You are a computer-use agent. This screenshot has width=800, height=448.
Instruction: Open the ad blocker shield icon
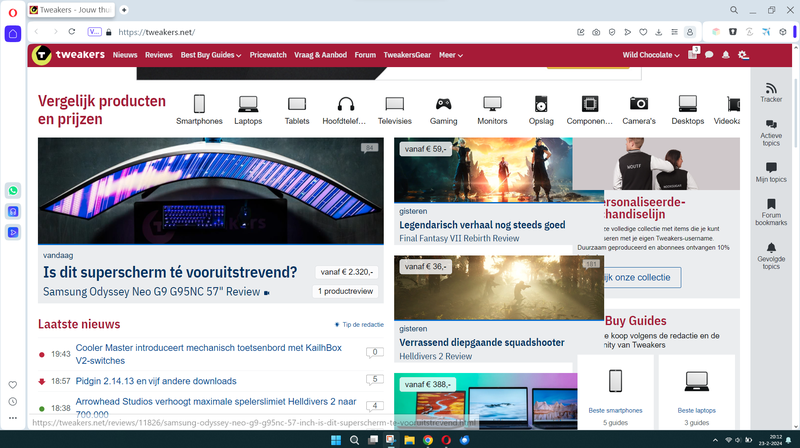612,32
